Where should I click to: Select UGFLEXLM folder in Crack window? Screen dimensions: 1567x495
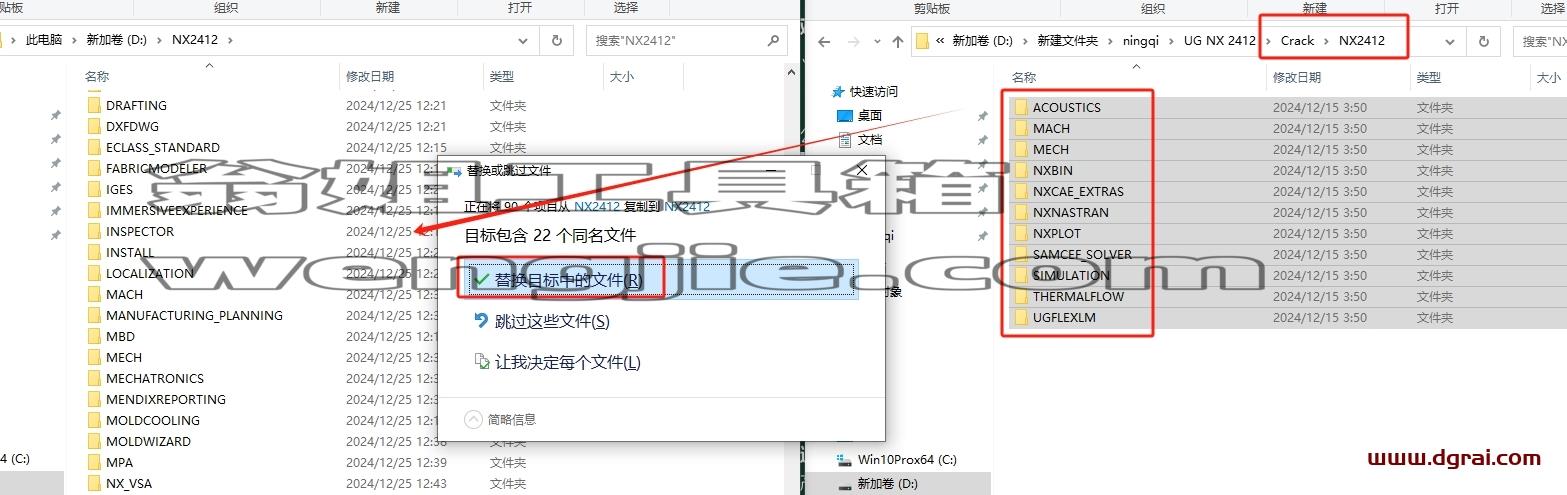[1066, 317]
